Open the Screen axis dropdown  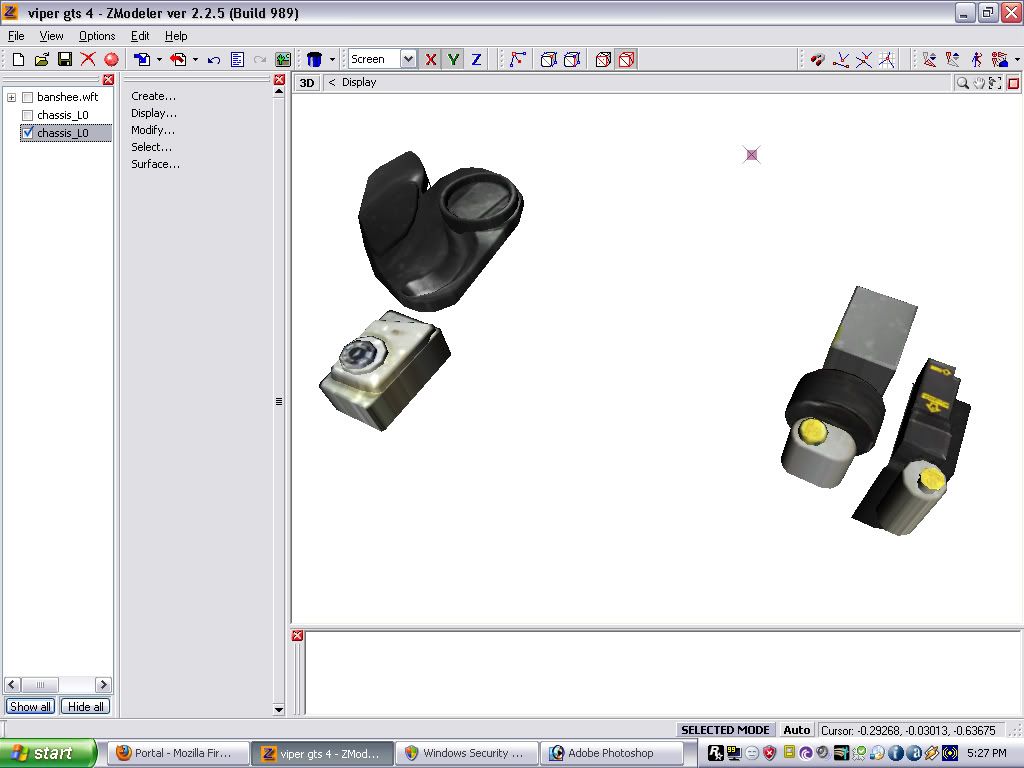(408, 60)
